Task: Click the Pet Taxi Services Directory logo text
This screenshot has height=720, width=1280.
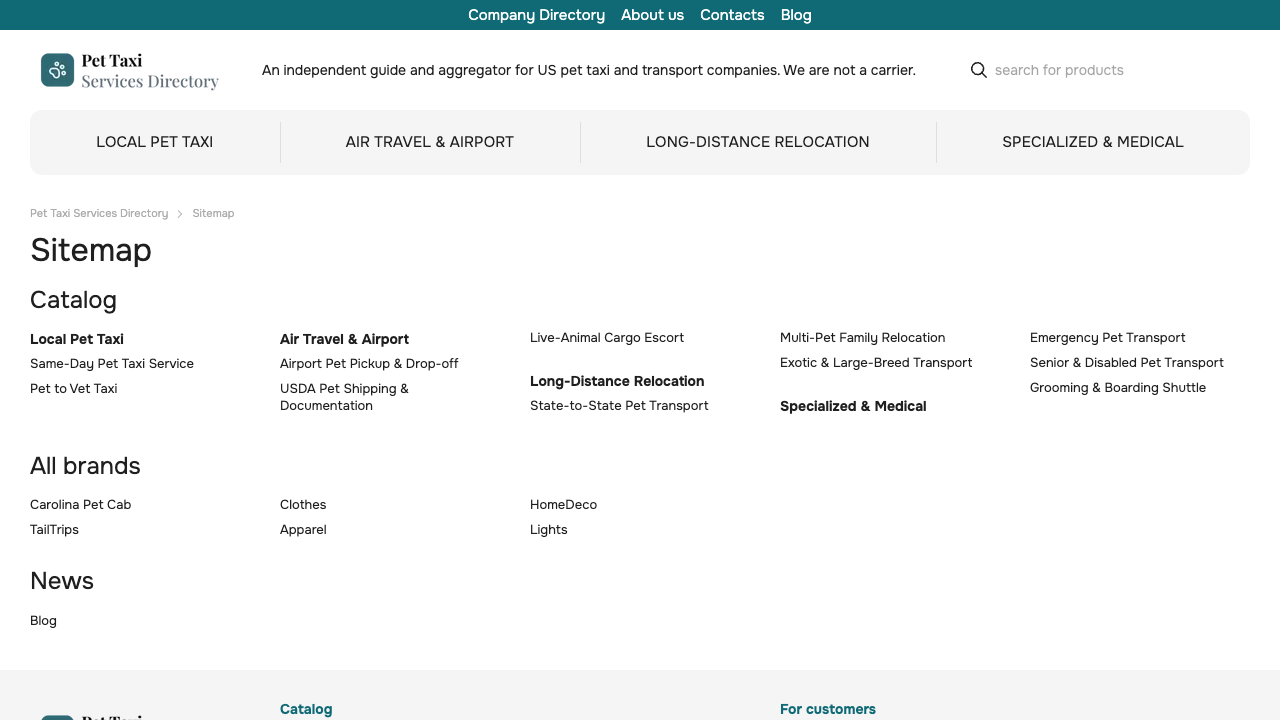Action: point(150,71)
